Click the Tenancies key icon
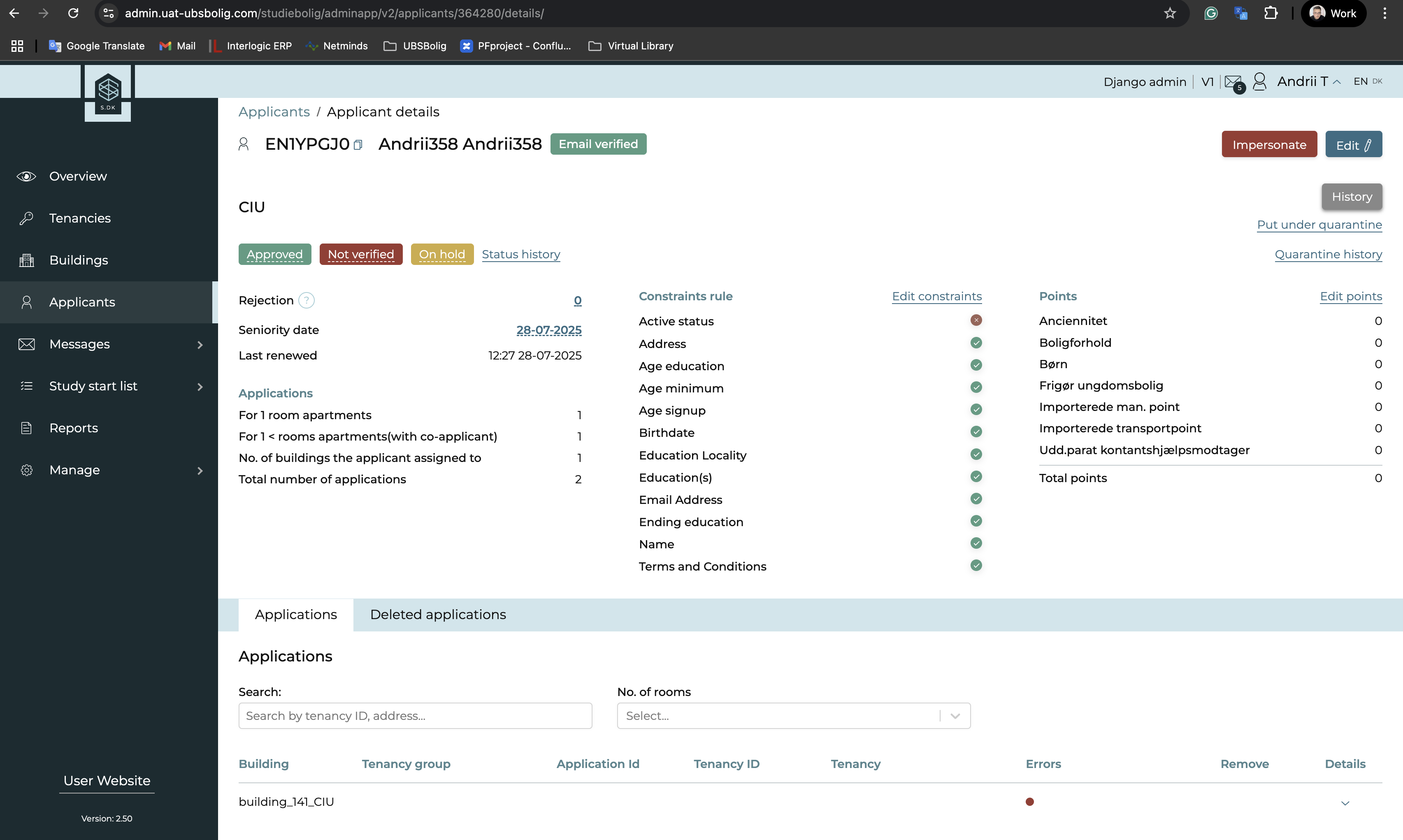Screen dimensions: 1403x840 [26, 218]
